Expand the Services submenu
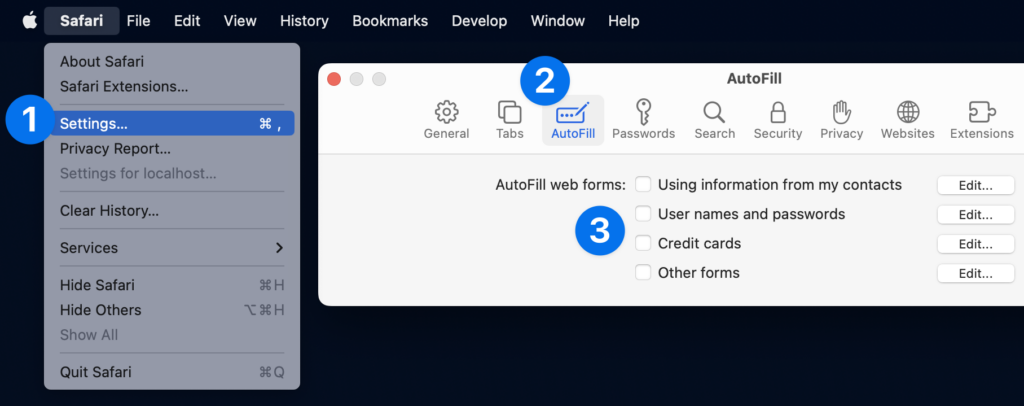The width and height of the screenshot is (1024, 406). [172, 248]
